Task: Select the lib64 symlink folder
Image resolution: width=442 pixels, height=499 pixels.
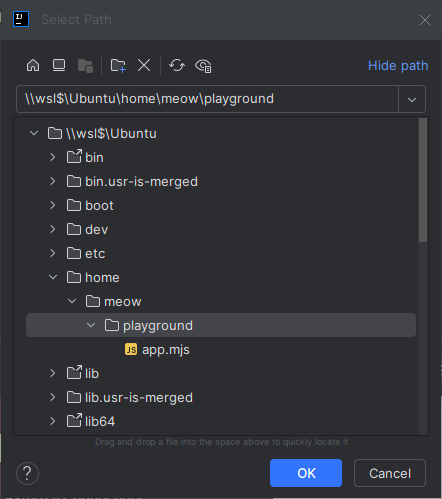Action: click(x=100, y=422)
